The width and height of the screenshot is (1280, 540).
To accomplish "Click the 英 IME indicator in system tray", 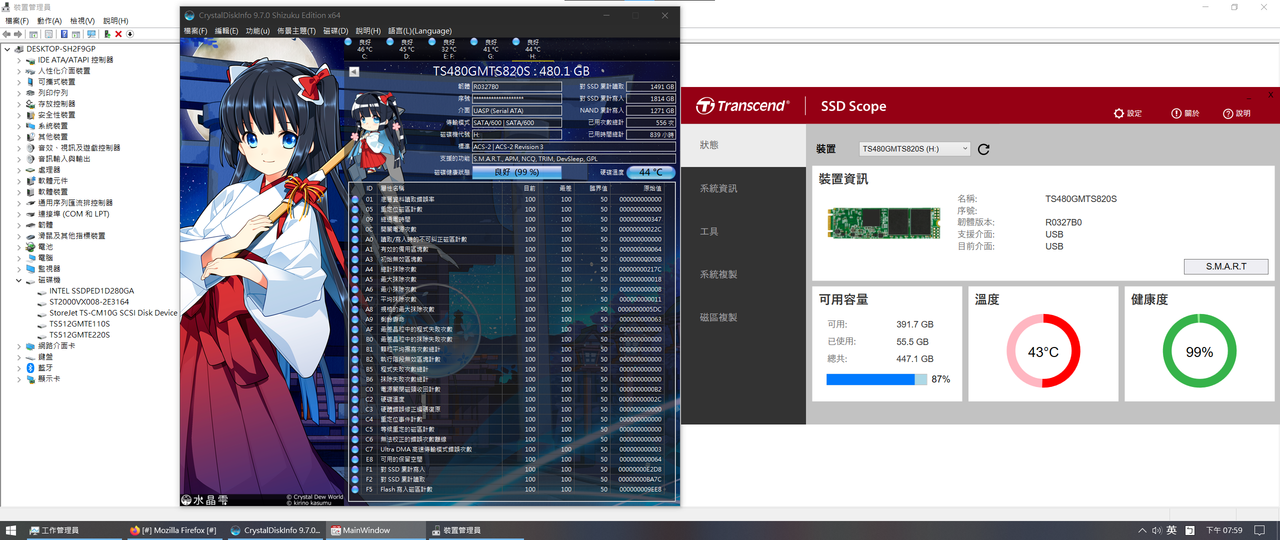I will [1171, 530].
